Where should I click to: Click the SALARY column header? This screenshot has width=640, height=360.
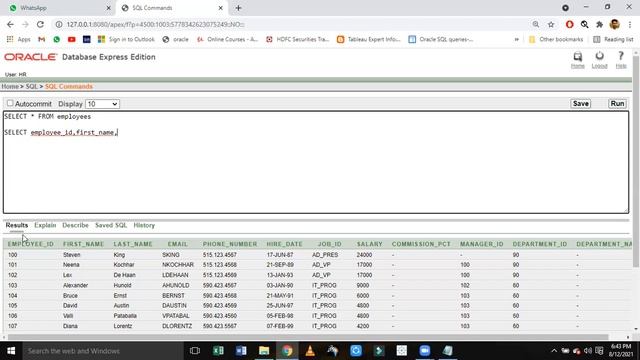[x=369, y=244]
